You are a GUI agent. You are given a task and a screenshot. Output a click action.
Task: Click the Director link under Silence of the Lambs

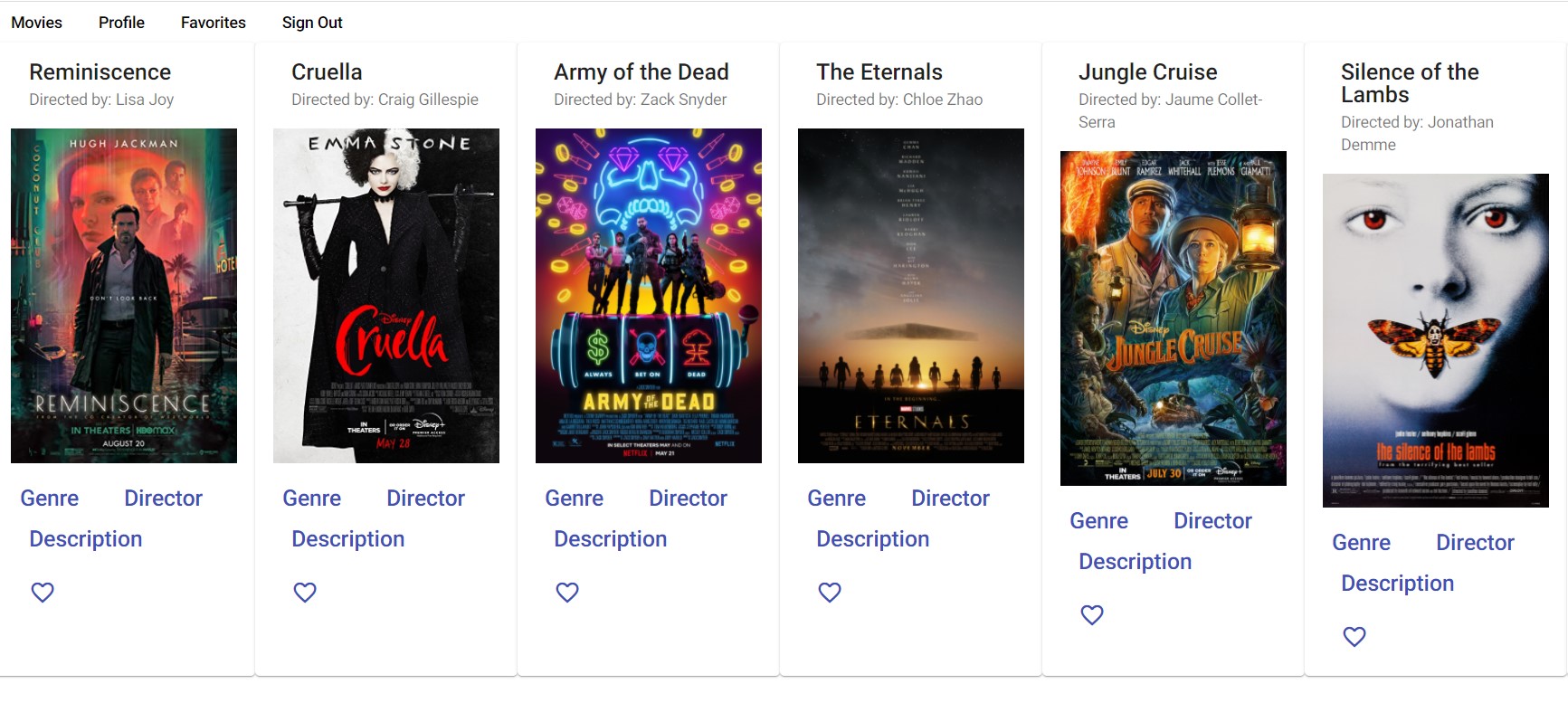(x=1474, y=542)
